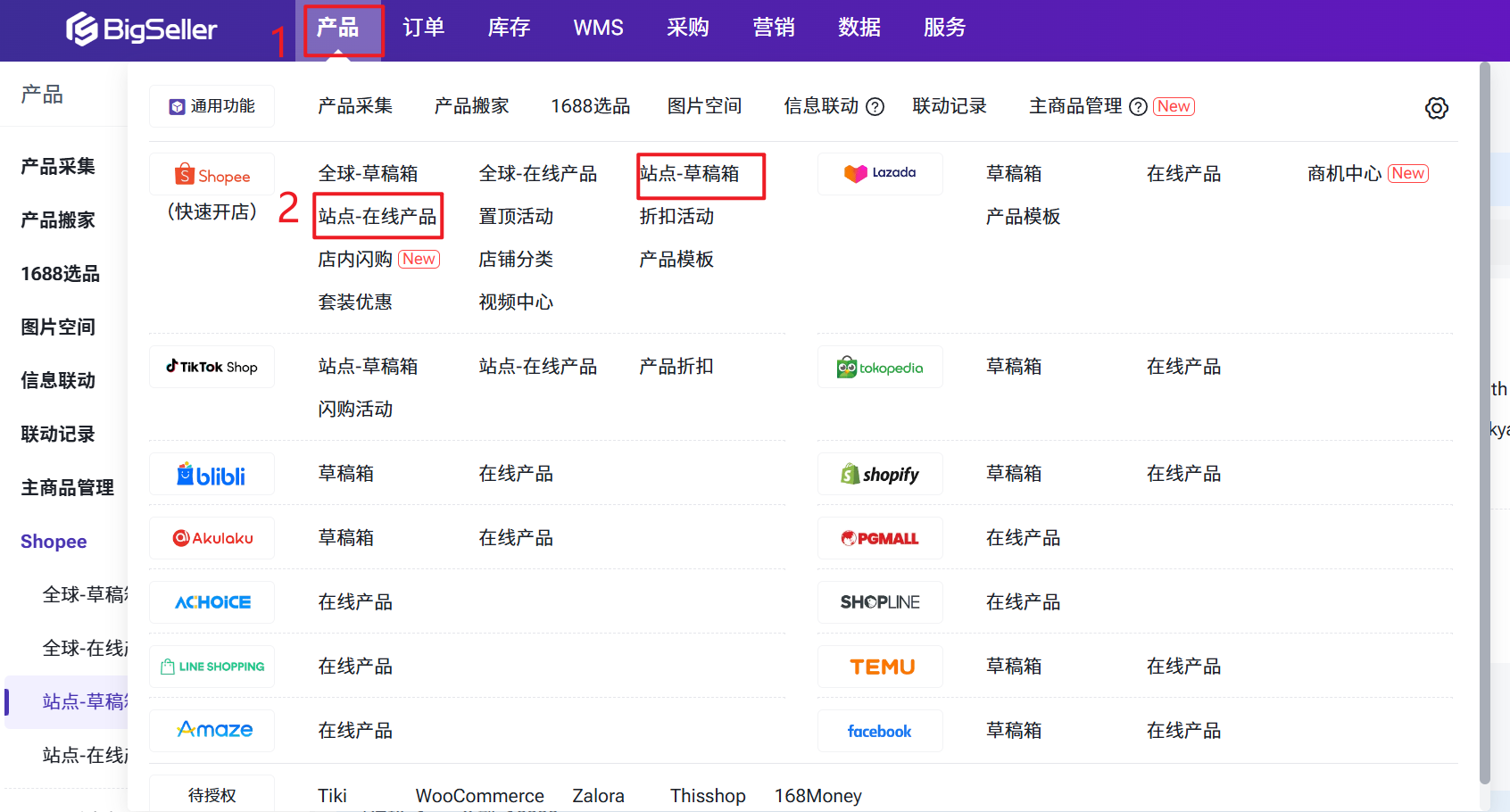The width and height of the screenshot is (1510, 812).
Task: Open the 订单 top menu
Action: pyautogui.click(x=423, y=28)
